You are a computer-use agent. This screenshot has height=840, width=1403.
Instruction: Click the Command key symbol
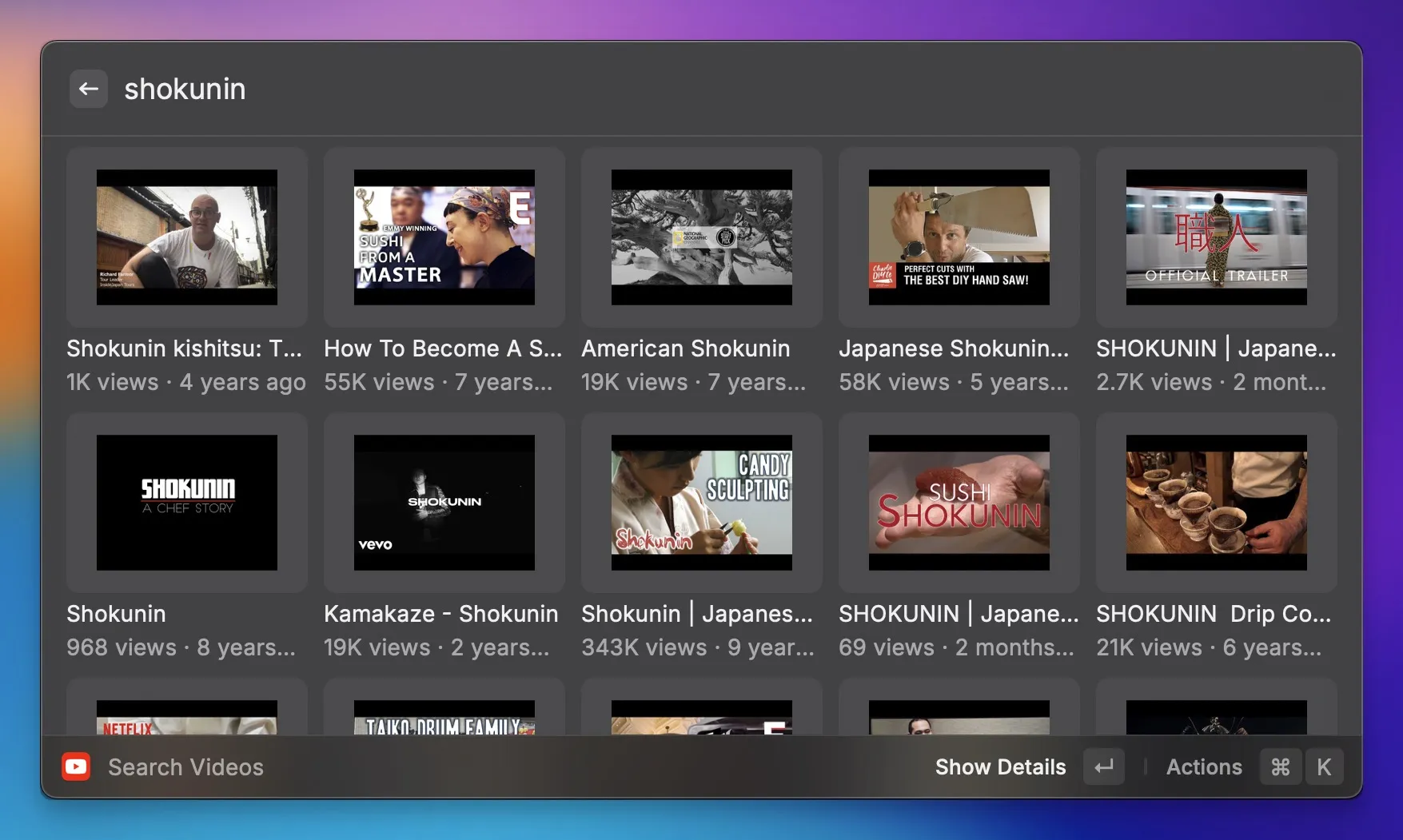(x=1280, y=767)
